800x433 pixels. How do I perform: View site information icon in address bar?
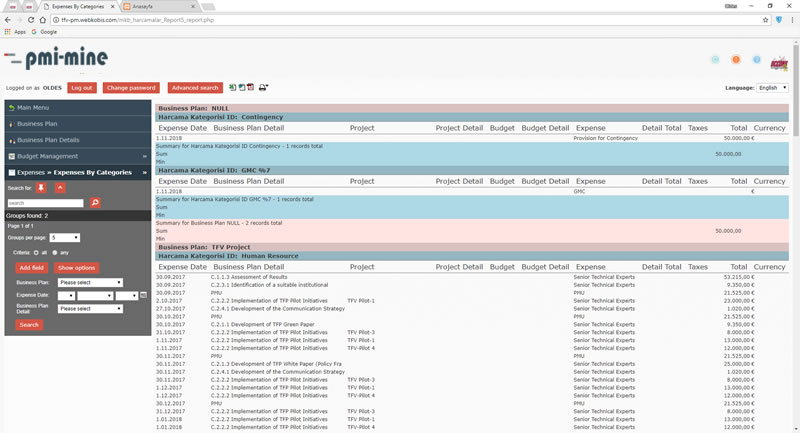click(56, 20)
